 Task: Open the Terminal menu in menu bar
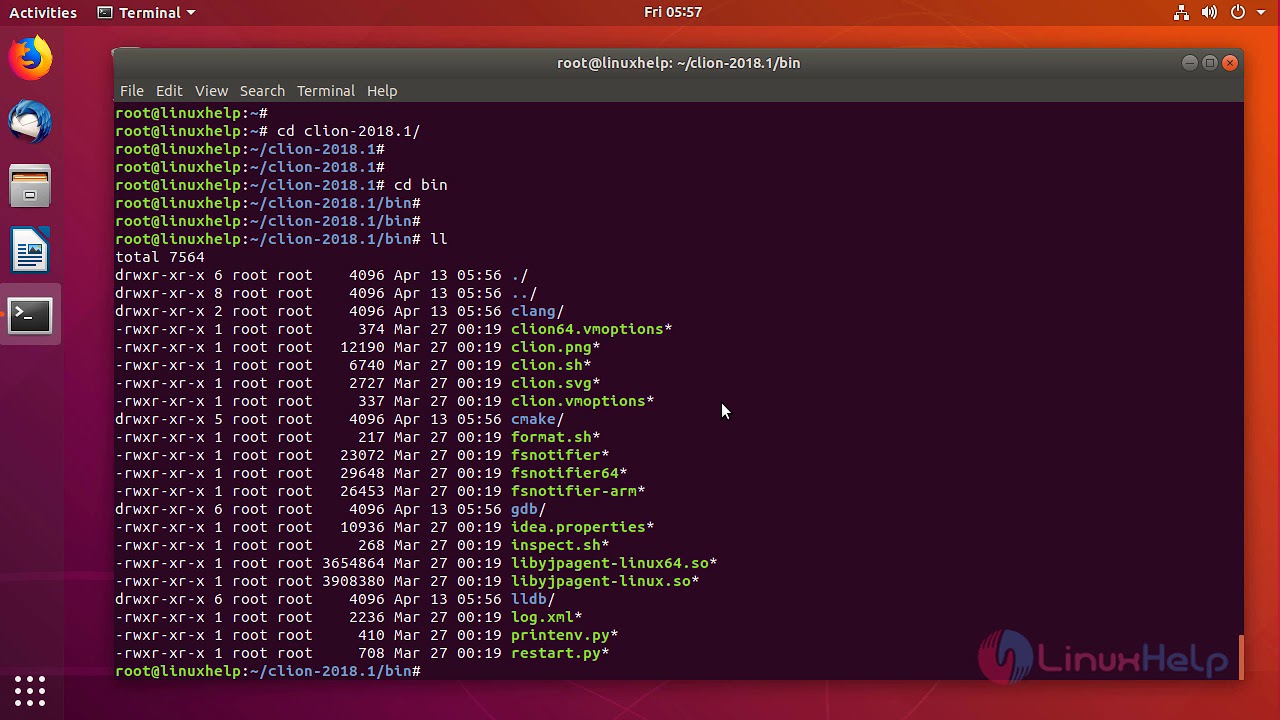(x=326, y=91)
